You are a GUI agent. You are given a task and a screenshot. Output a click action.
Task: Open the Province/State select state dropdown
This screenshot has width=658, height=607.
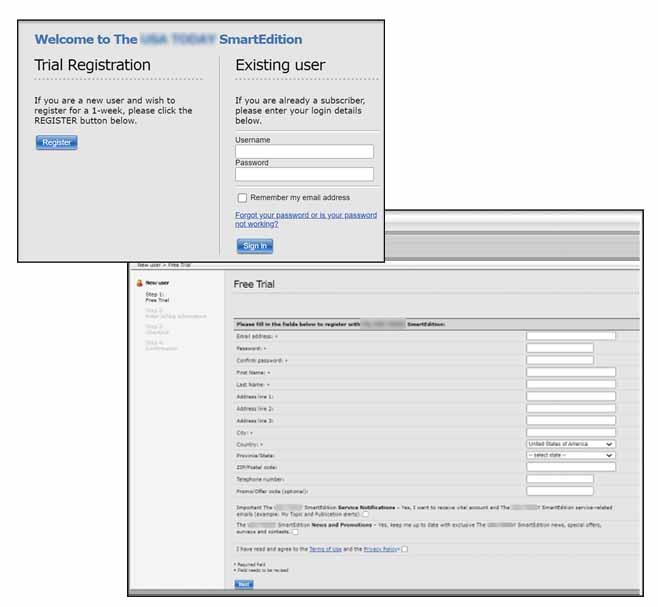coord(571,455)
